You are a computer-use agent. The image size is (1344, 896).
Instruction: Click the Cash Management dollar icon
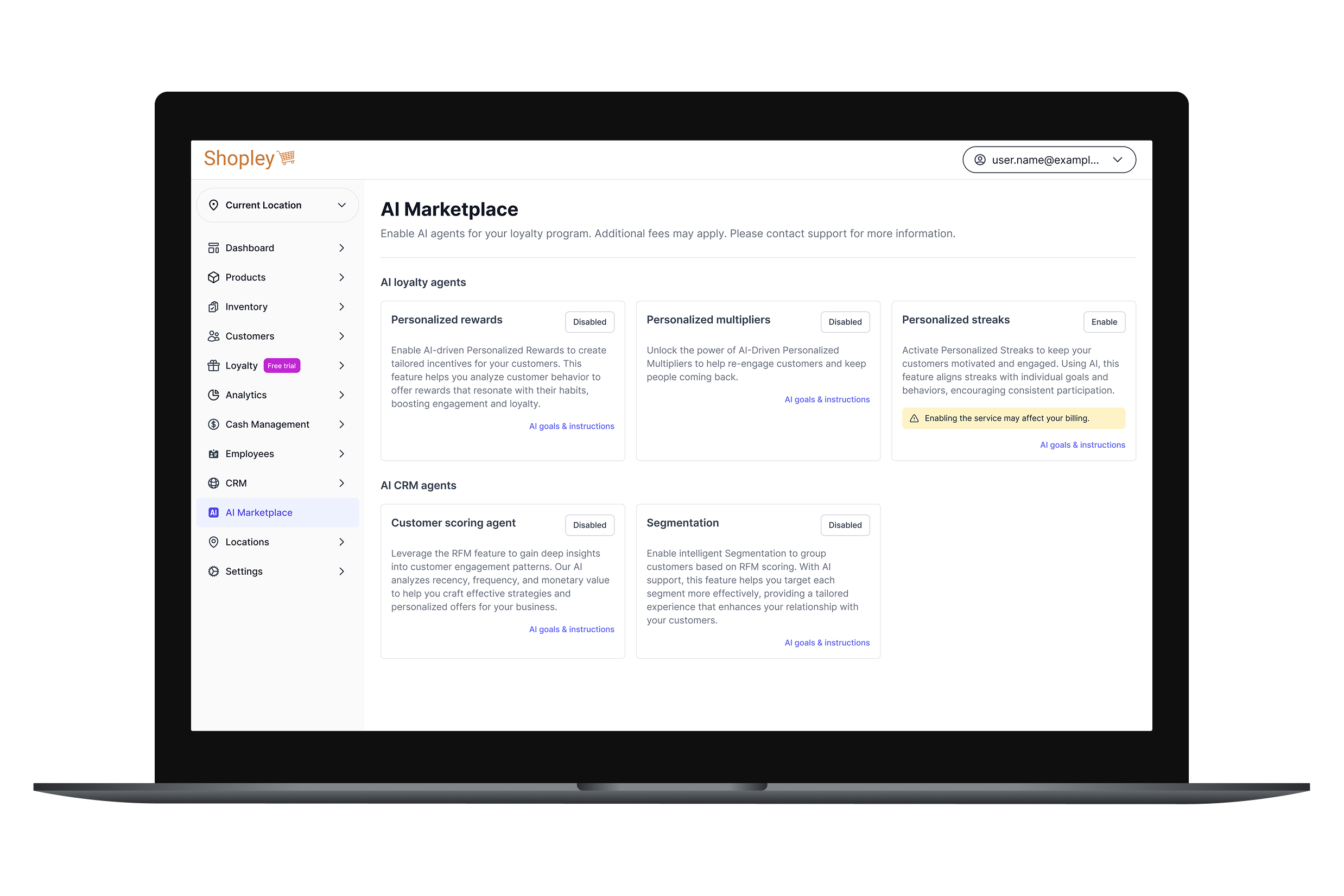pyautogui.click(x=213, y=424)
